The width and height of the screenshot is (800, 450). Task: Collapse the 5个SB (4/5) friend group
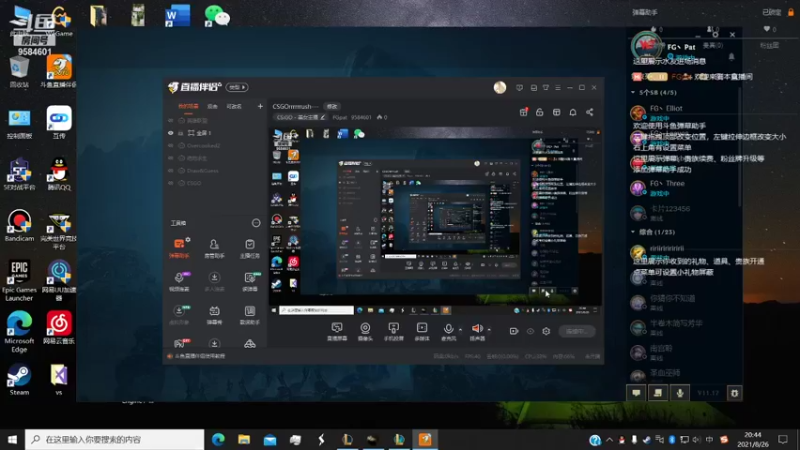click(633, 92)
